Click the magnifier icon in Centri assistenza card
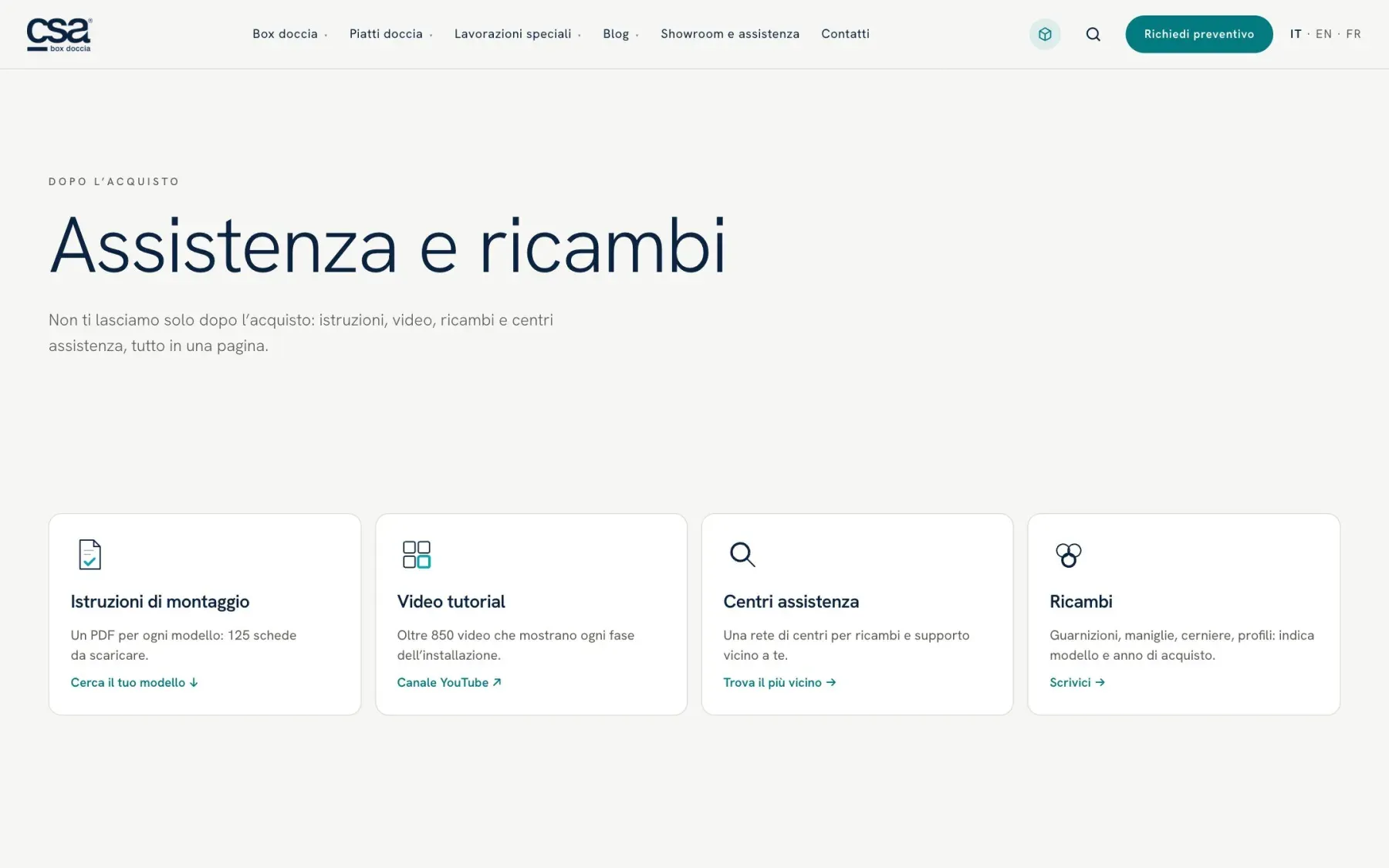 coord(742,554)
